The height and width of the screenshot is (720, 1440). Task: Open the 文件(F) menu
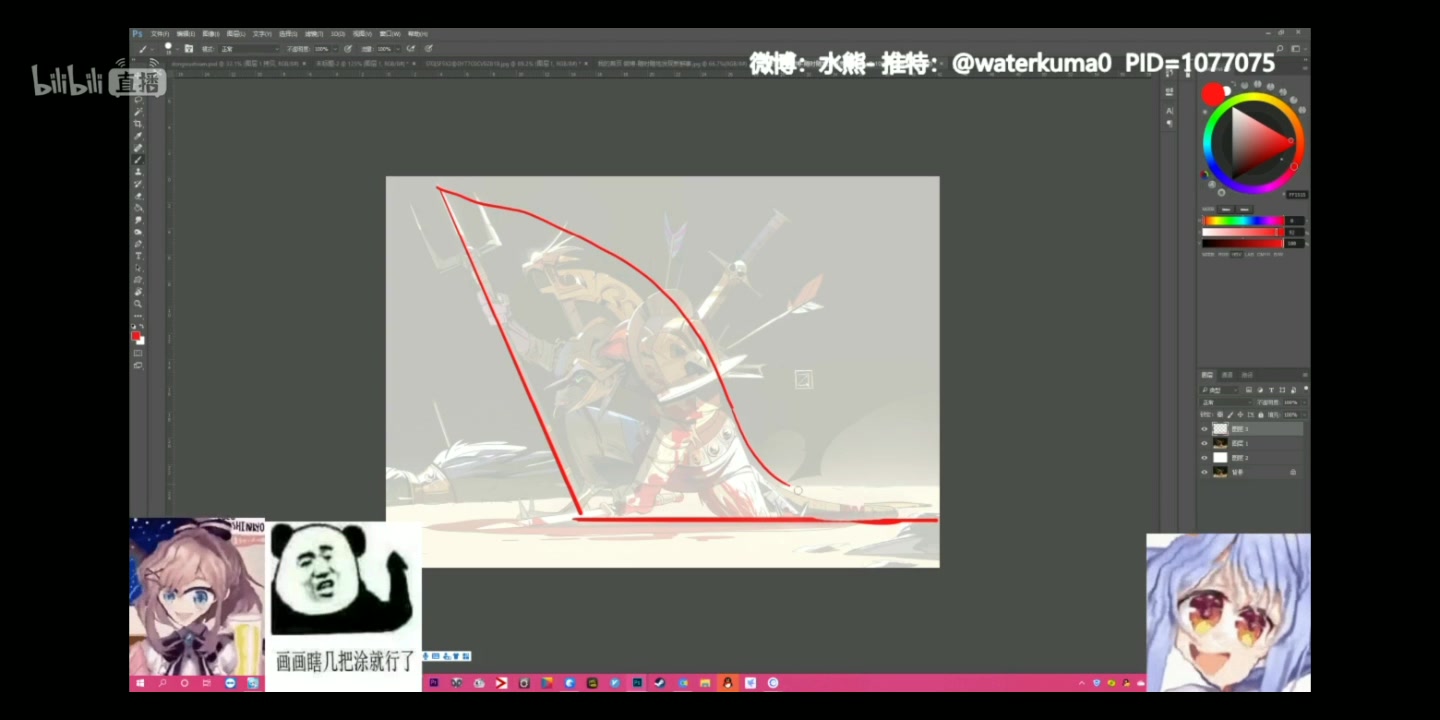[160, 34]
